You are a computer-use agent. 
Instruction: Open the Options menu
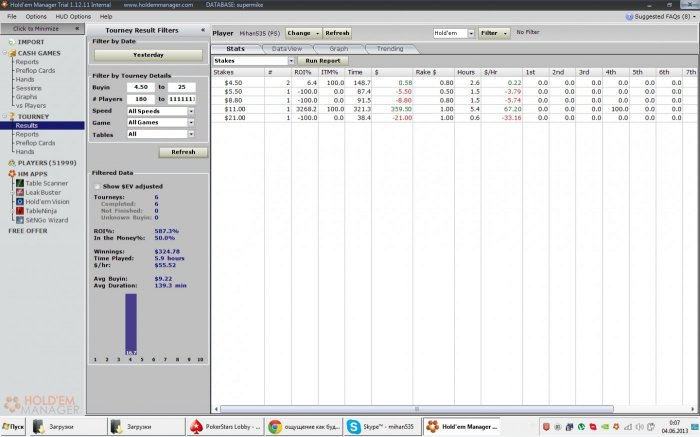pos(36,17)
